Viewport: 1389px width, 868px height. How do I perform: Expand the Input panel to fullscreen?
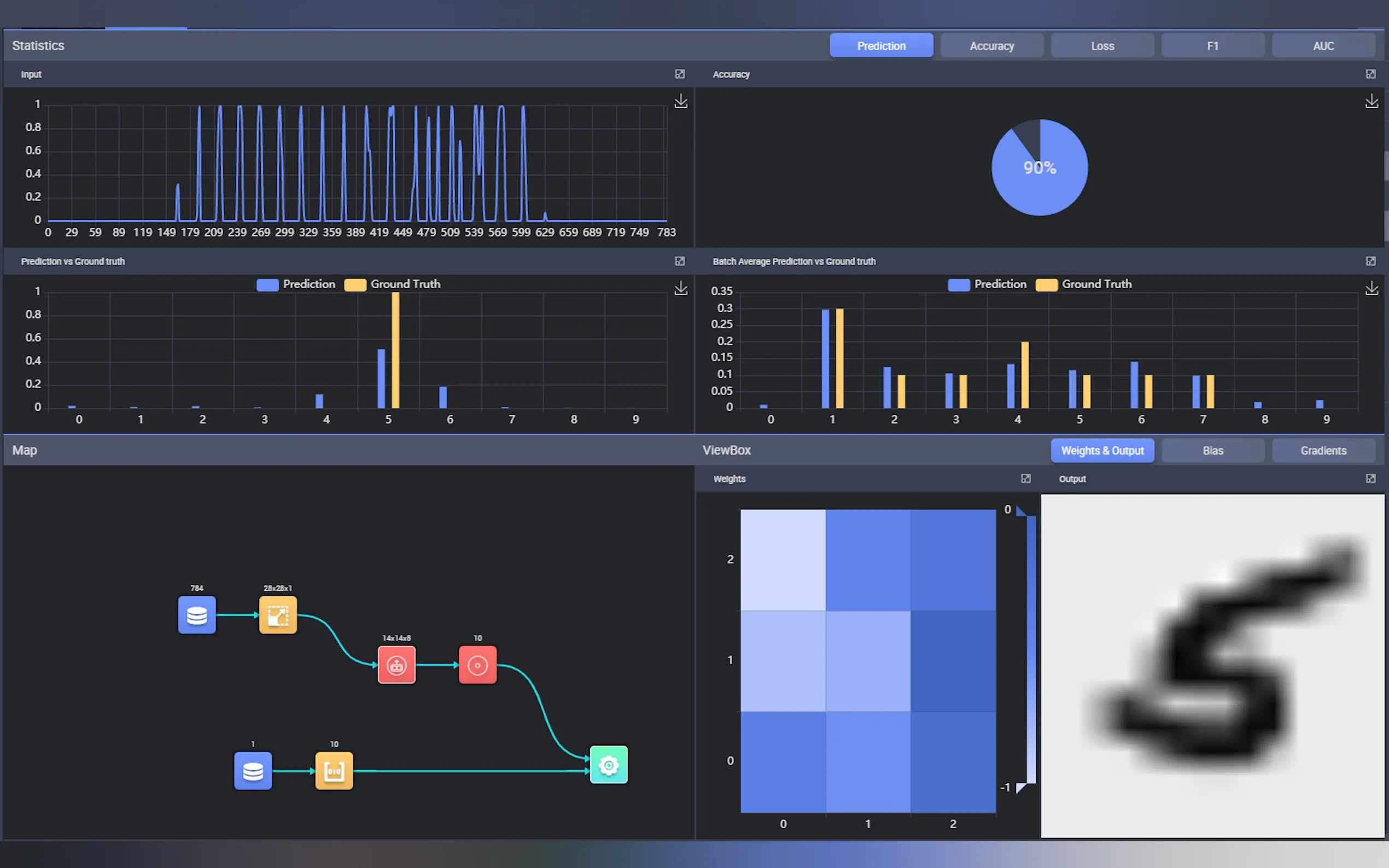(x=680, y=74)
